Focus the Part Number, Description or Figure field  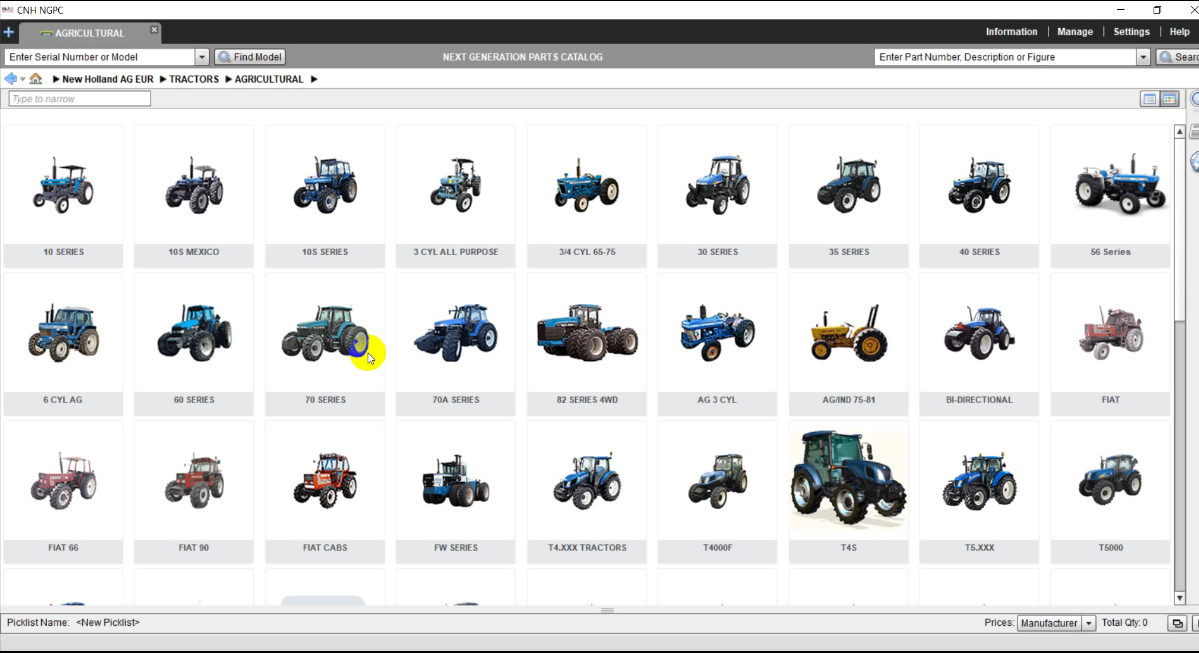pos(1006,57)
